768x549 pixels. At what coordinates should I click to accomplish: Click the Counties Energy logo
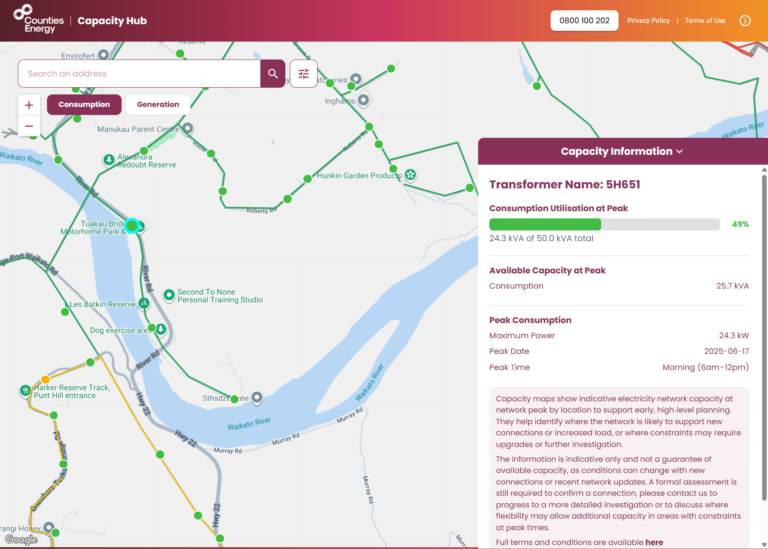pyautogui.click(x=38, y=20)
